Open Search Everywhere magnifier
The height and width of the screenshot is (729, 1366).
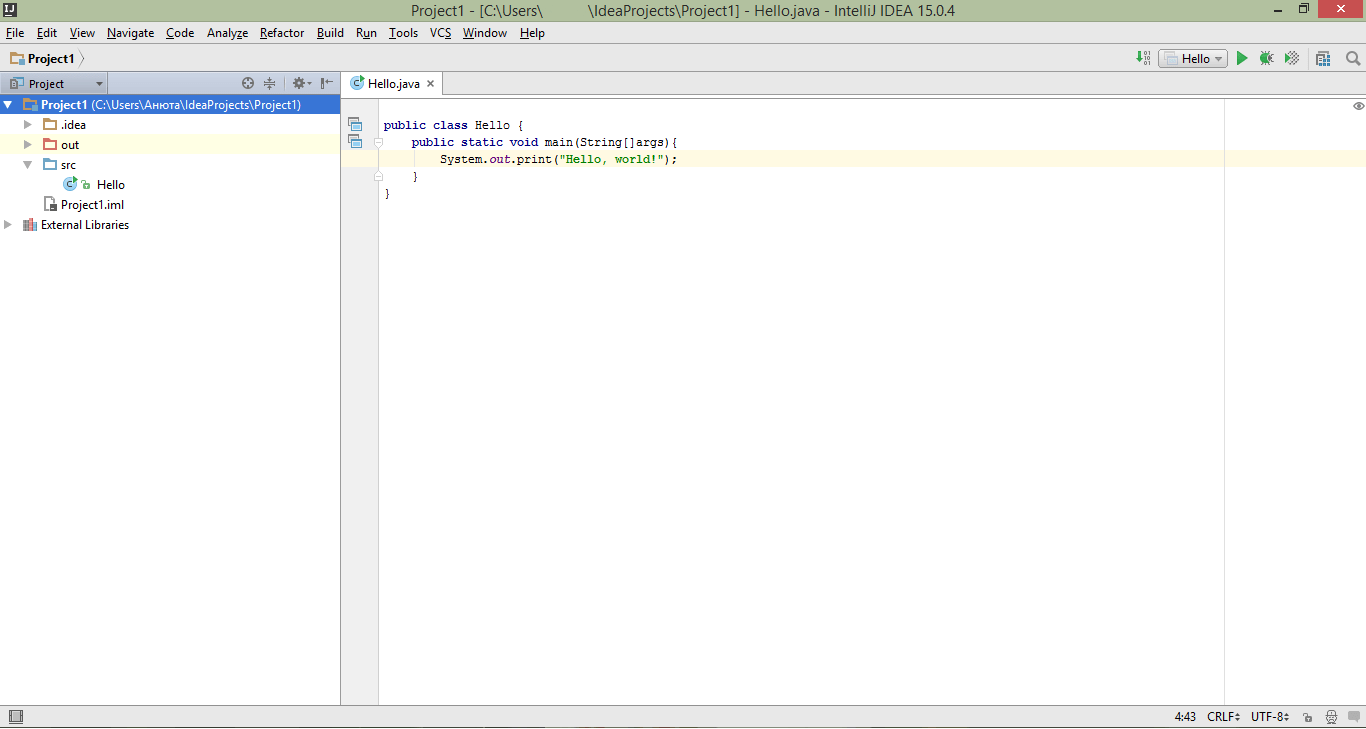point(1353,58)
